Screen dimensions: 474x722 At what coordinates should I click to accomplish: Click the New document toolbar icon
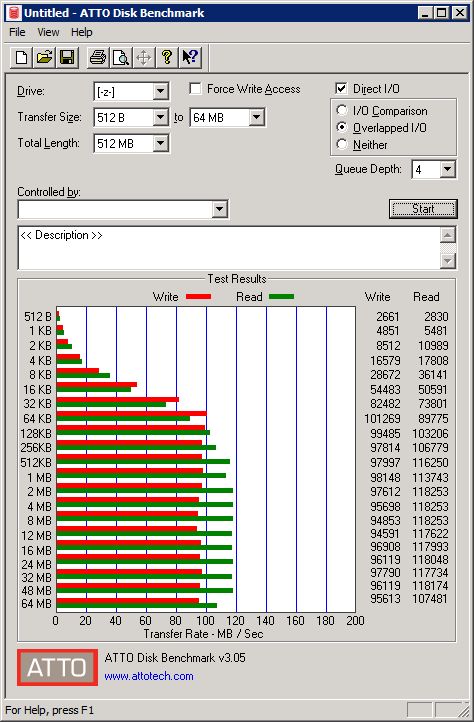tap(21, 58)
